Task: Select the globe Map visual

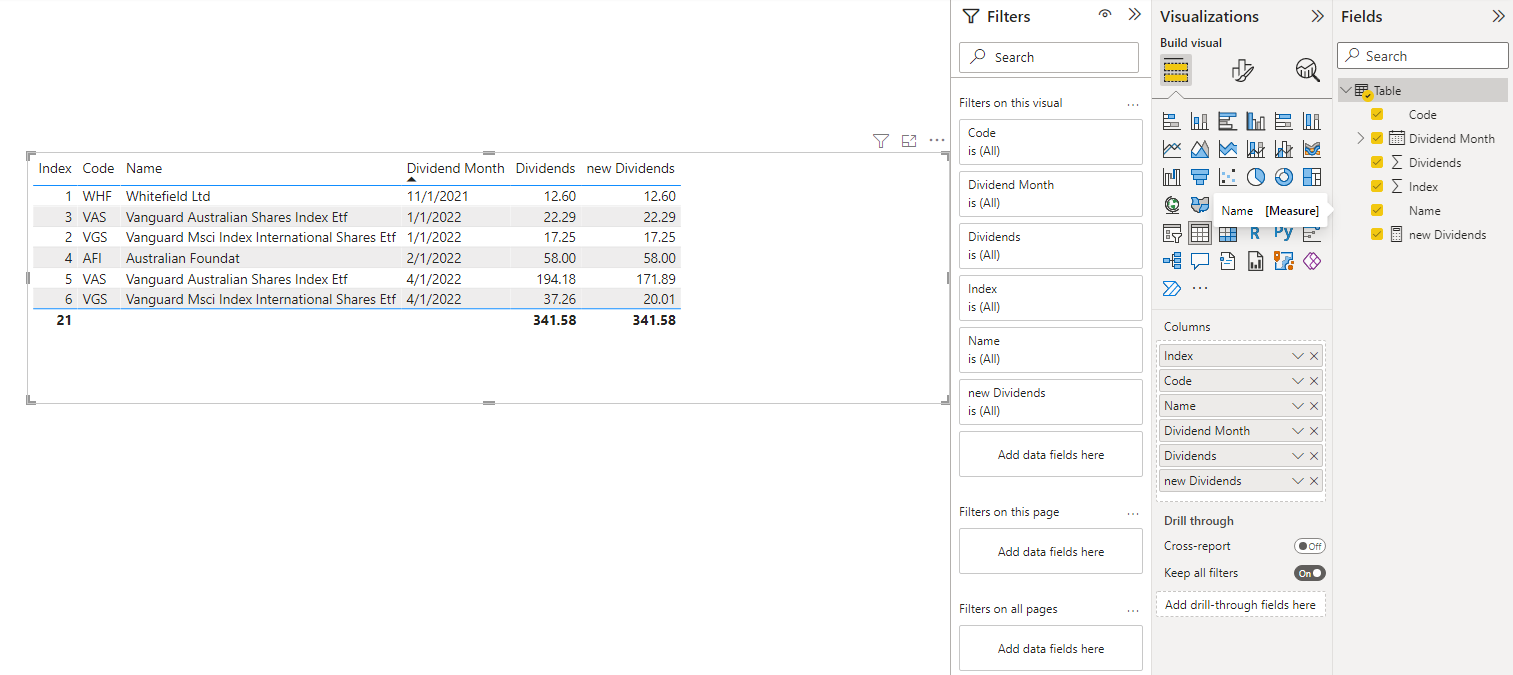Action: point(1172,205)
